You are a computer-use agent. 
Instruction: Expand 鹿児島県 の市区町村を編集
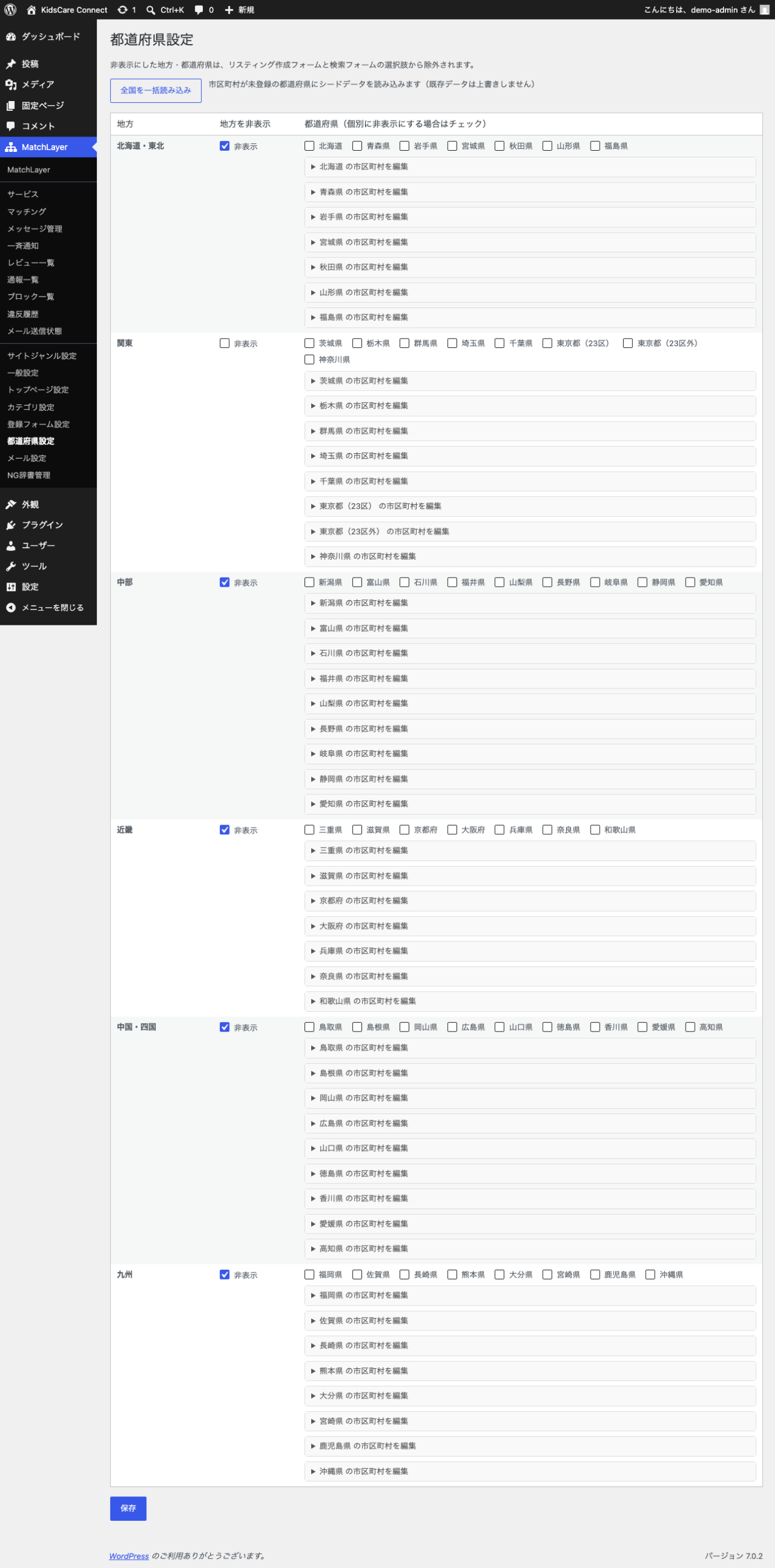click(x=530, y=1446)
